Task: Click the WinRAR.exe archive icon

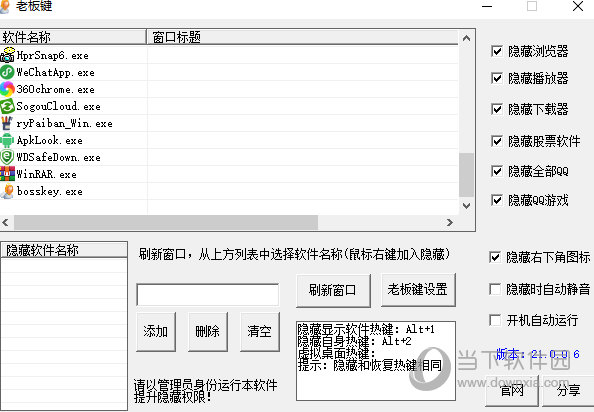Action: pyautogui.click(x=7, y=174)
